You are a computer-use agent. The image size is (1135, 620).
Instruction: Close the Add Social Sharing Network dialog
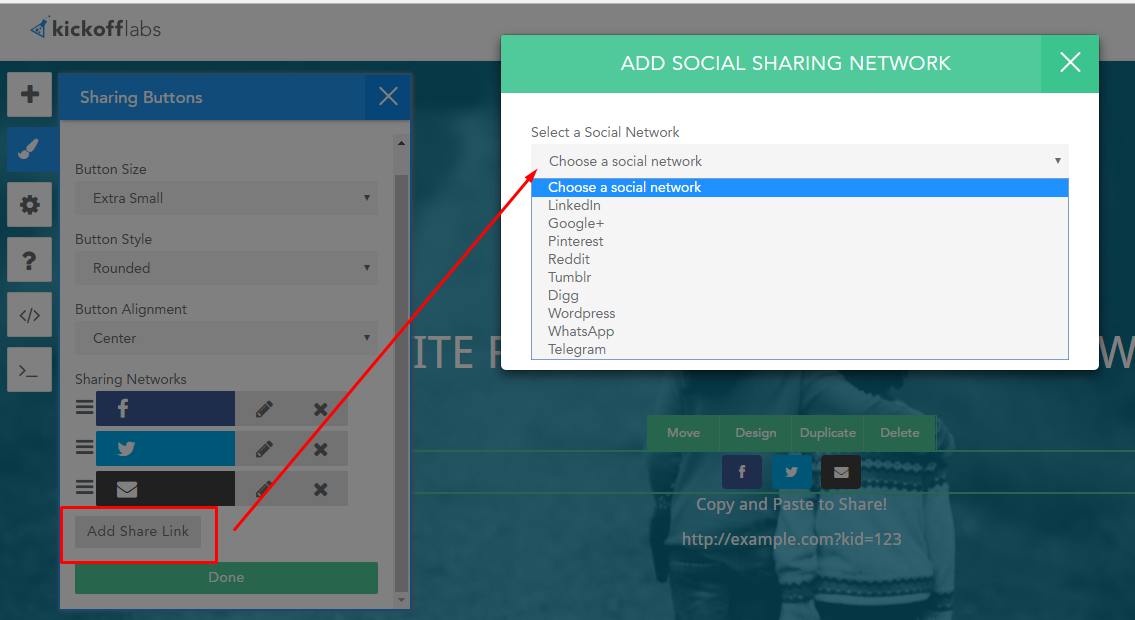coord(1070,63)
